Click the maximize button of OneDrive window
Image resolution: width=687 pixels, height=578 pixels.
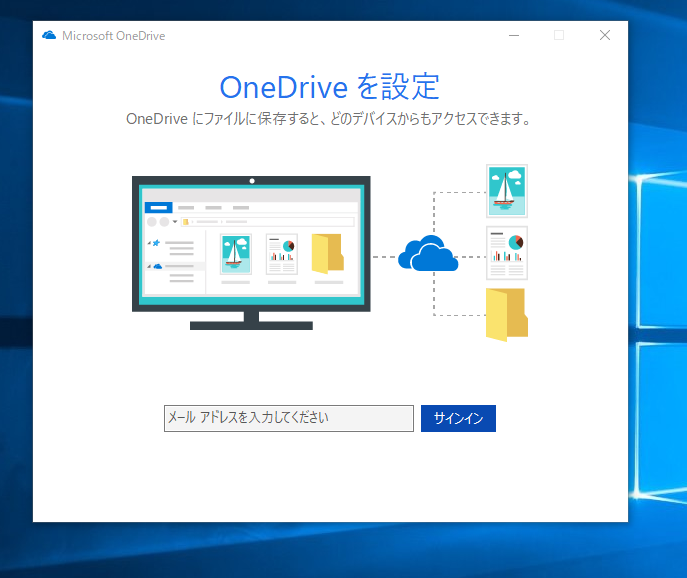559,35
